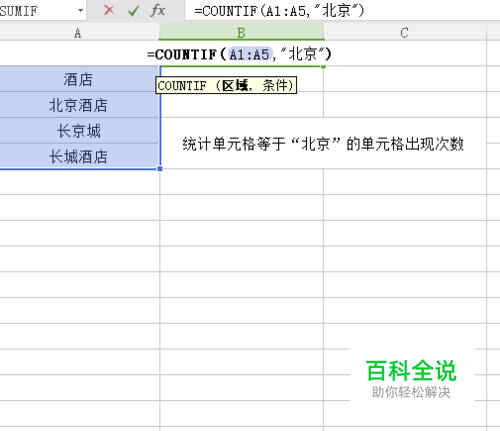
Task: Open the insert function fx dialog
Action: [158, 10]
